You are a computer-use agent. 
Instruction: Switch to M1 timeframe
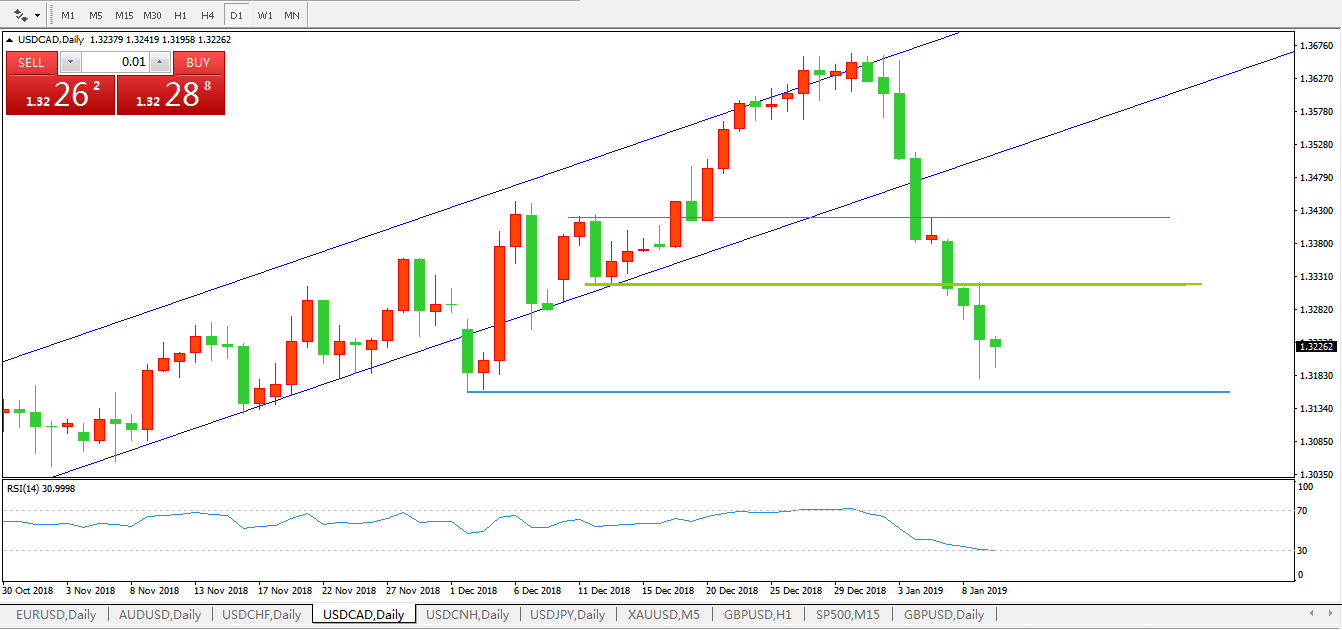pos(68,16)
